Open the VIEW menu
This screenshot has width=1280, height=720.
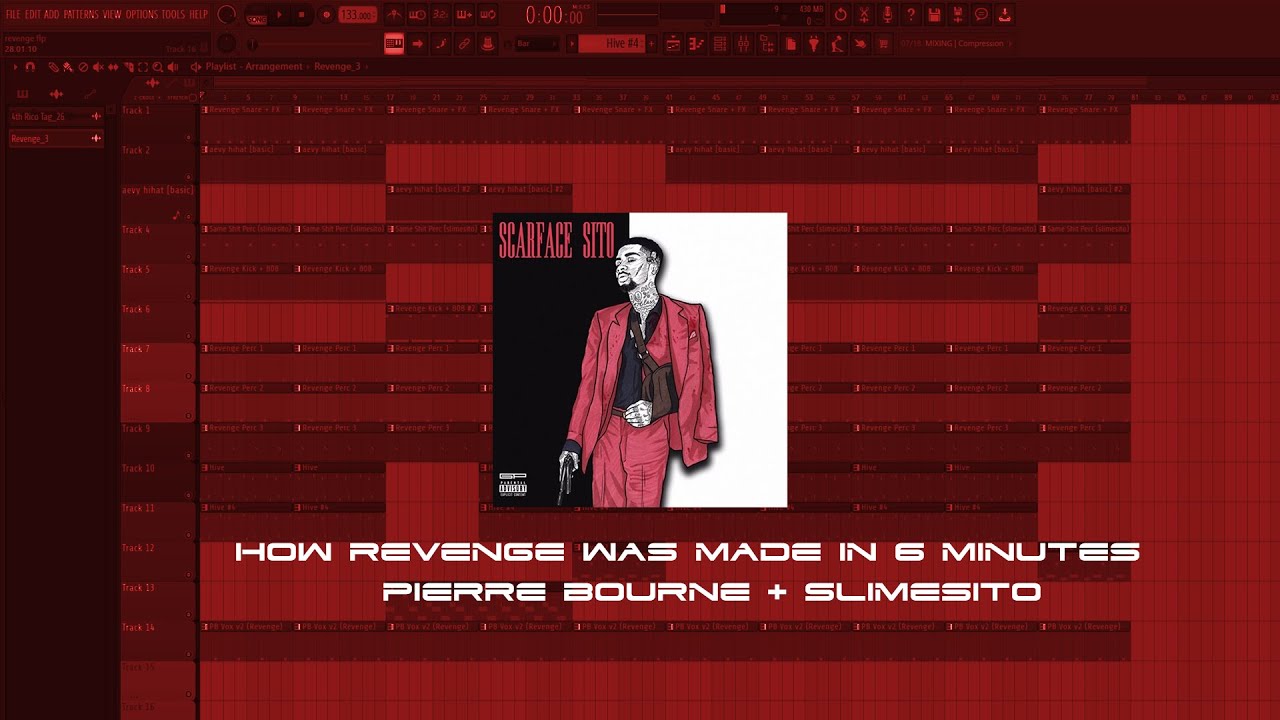[112, 15]
